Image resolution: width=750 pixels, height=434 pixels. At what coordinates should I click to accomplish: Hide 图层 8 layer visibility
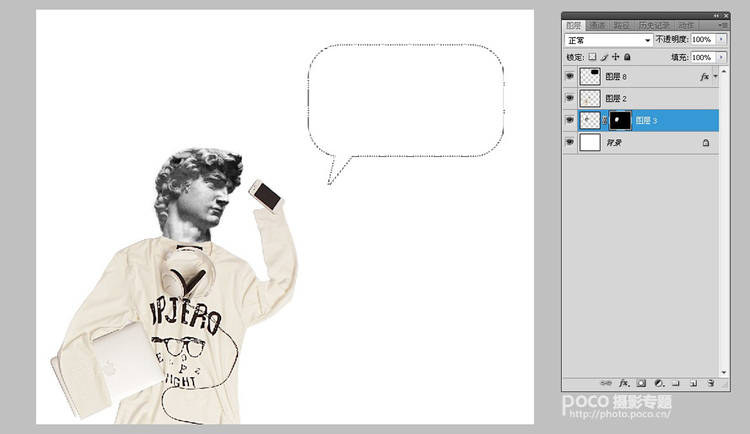570,76
